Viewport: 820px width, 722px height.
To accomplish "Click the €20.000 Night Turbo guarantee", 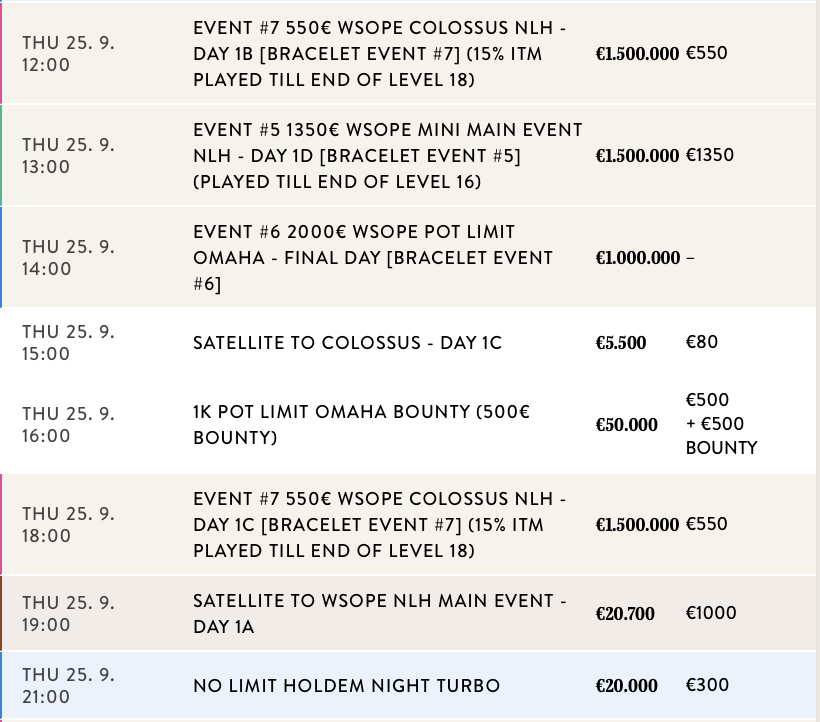I will (626, 686).
